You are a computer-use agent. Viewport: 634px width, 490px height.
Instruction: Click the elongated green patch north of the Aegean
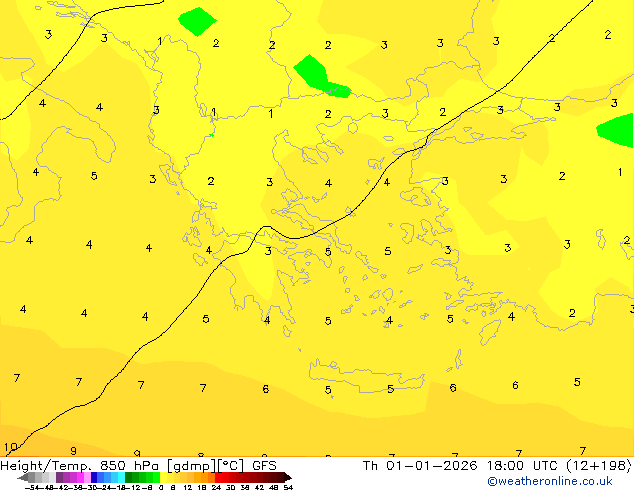point(320,78)
